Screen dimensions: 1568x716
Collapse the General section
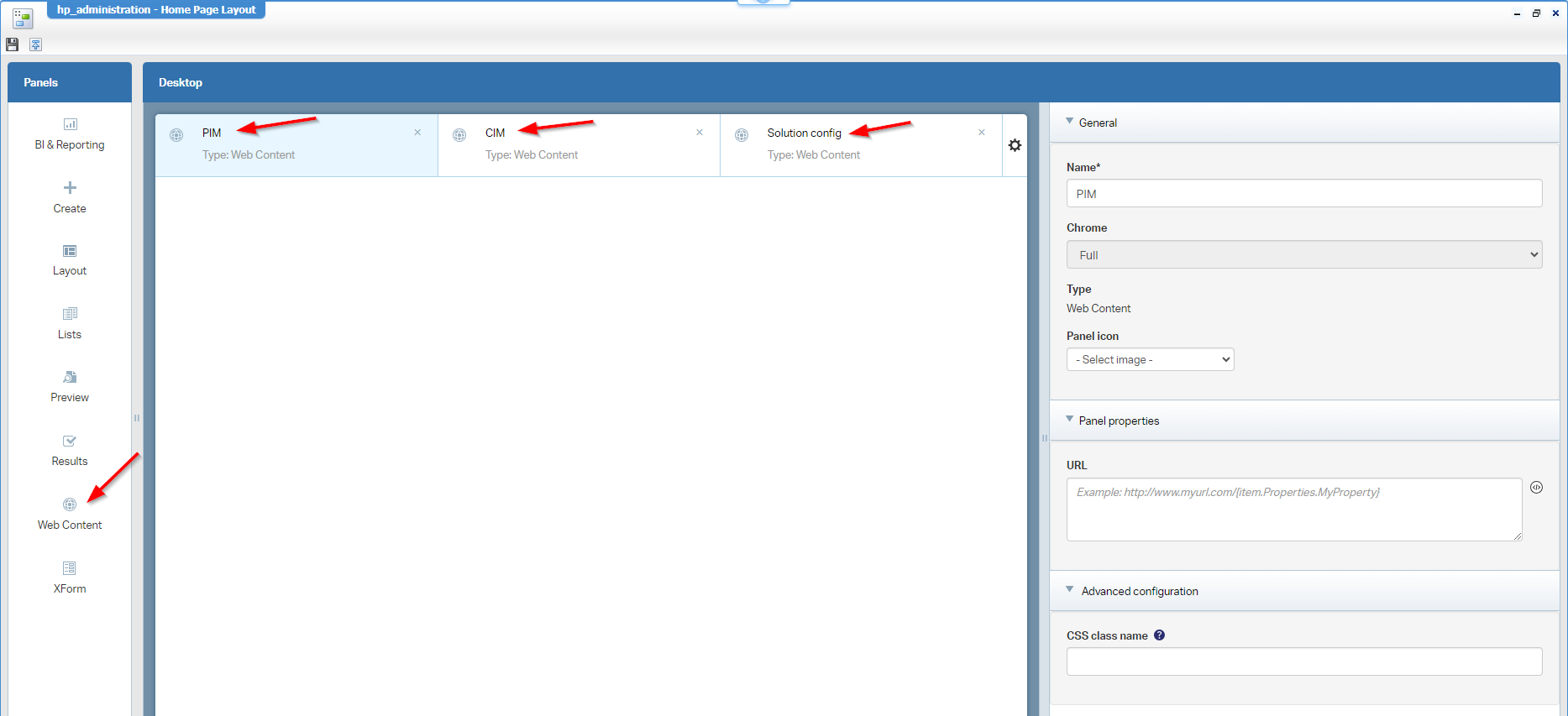pos(1070,122)
